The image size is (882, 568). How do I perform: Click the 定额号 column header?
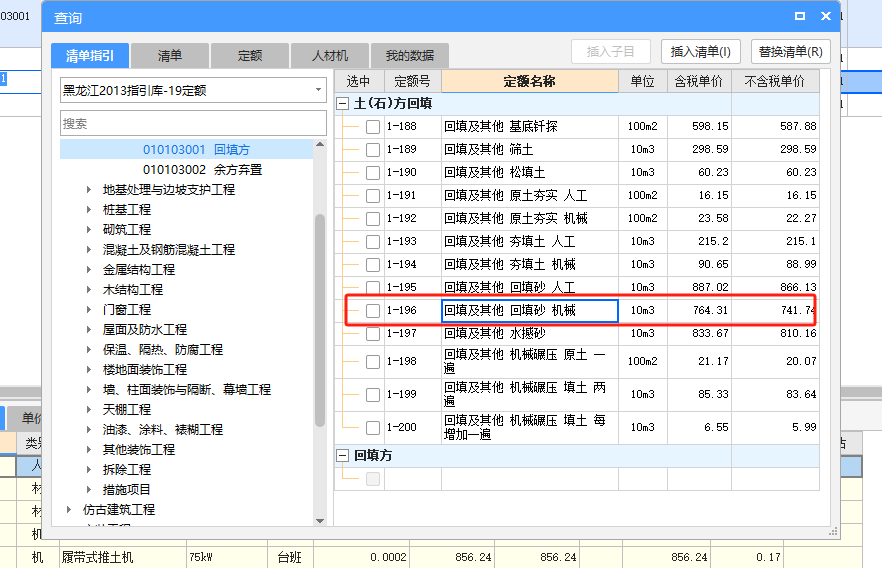[x=413, y=82]
